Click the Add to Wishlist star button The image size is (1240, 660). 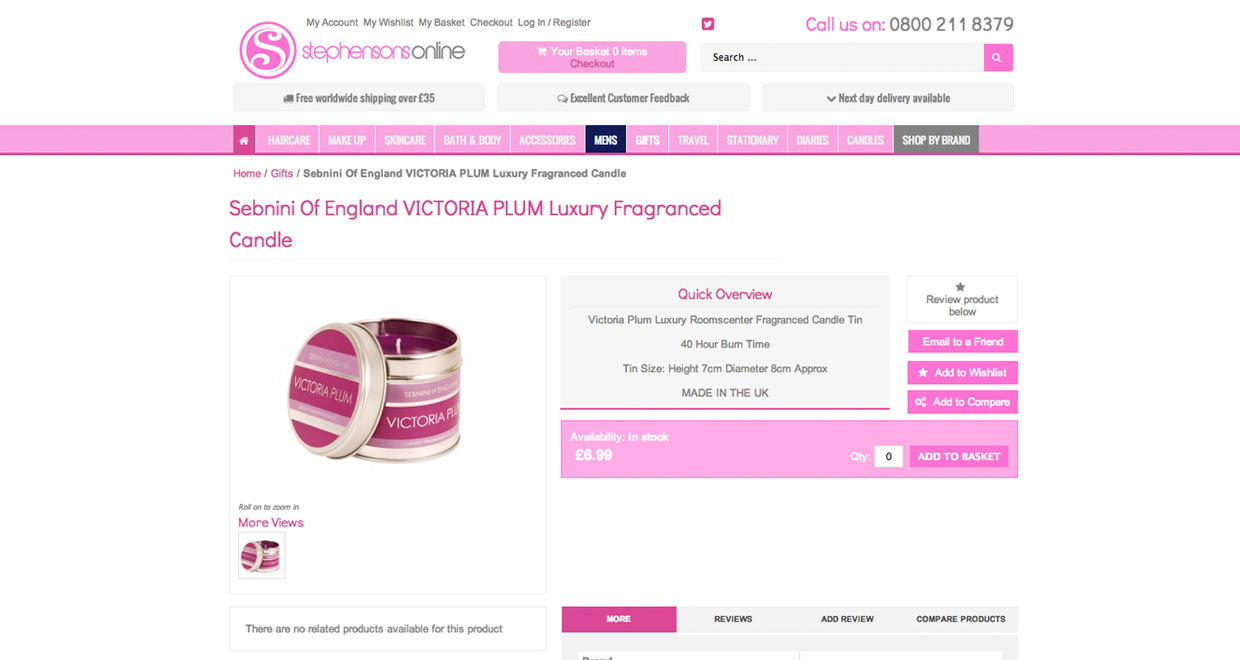[962, 373]
